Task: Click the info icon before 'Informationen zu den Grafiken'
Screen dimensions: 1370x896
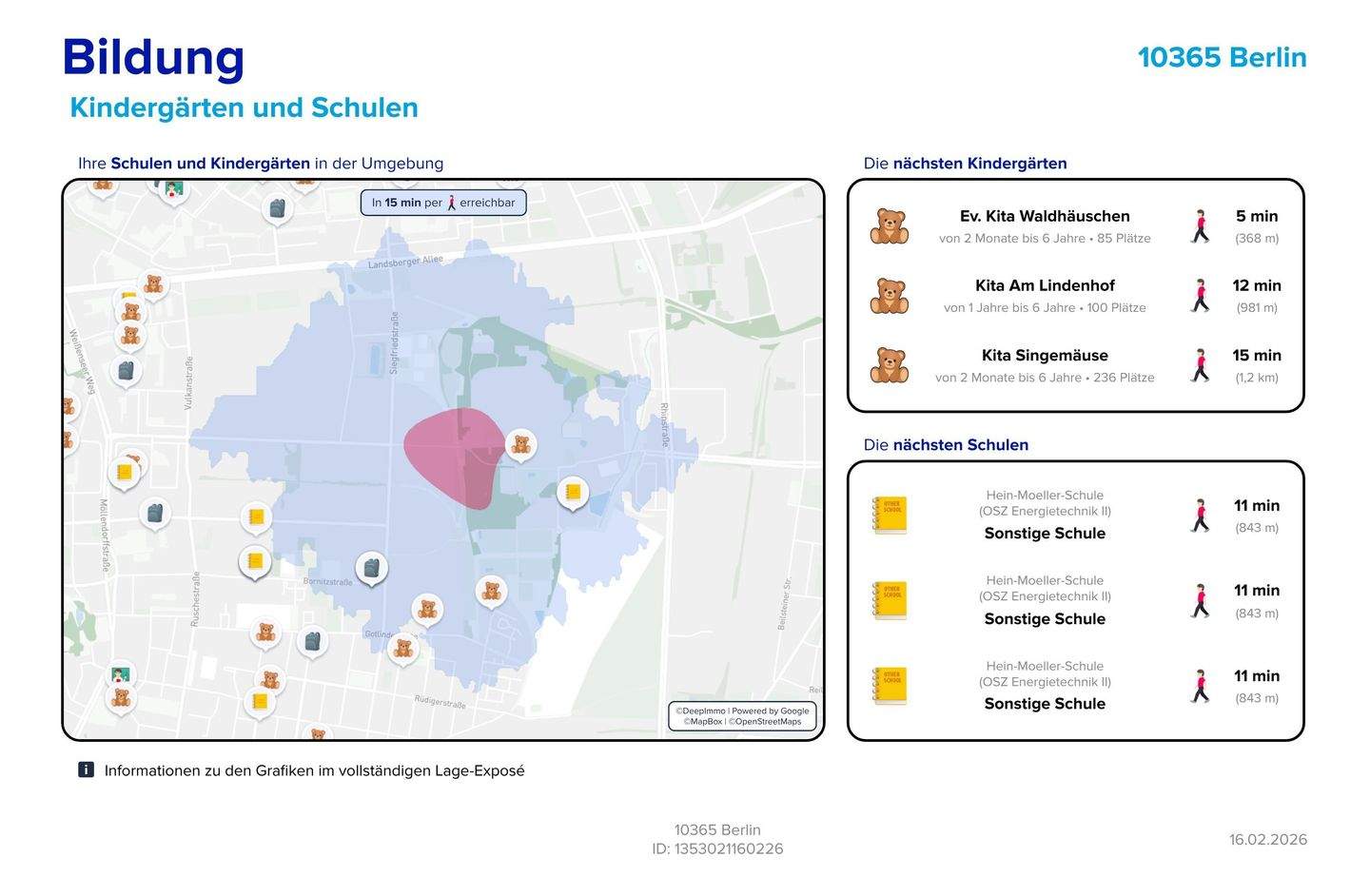Action: tap(86, 769)
